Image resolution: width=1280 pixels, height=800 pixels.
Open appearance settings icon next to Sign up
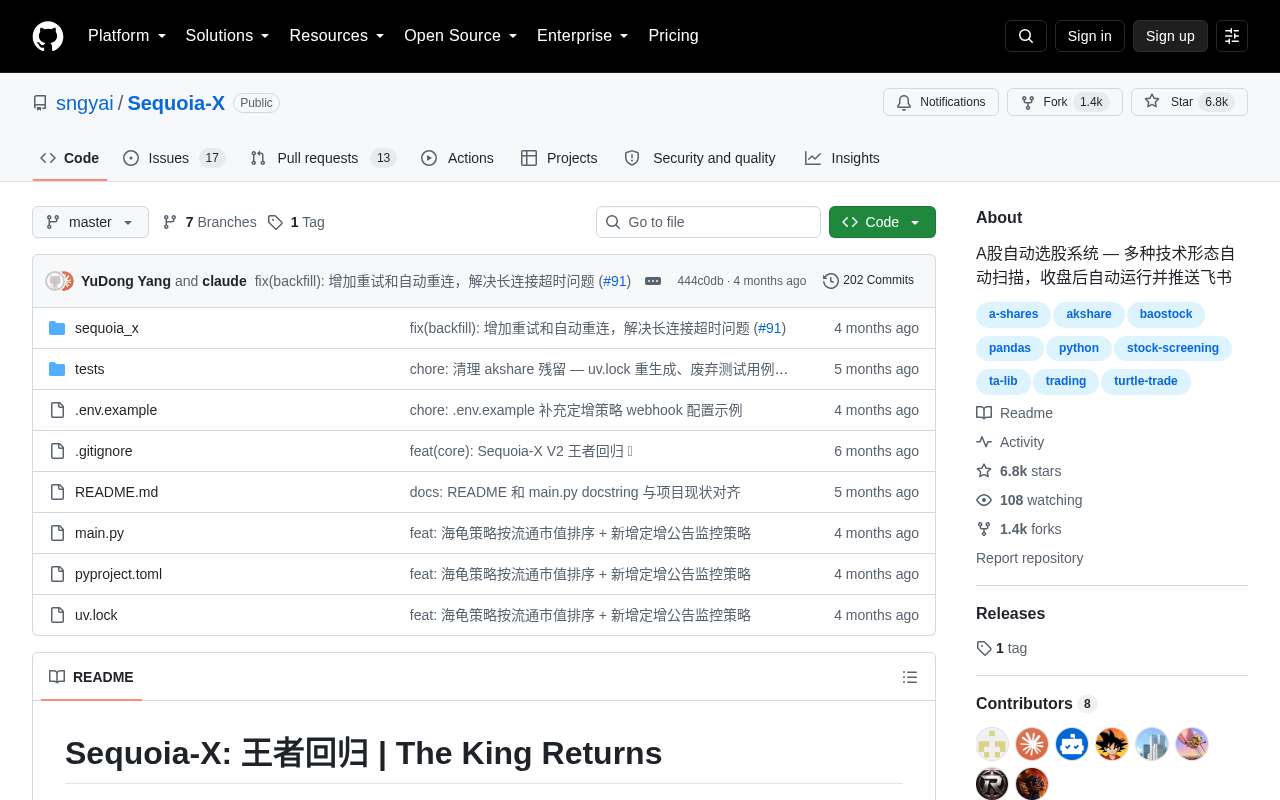point(1232,36)
